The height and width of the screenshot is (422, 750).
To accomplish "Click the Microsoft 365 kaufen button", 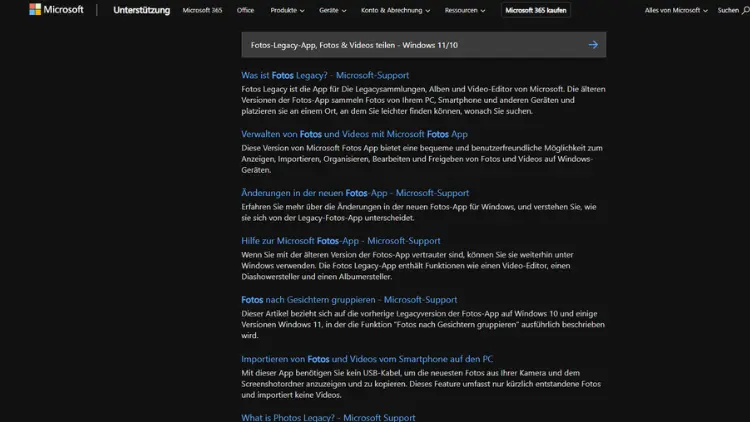I will (x=536, y=10).
